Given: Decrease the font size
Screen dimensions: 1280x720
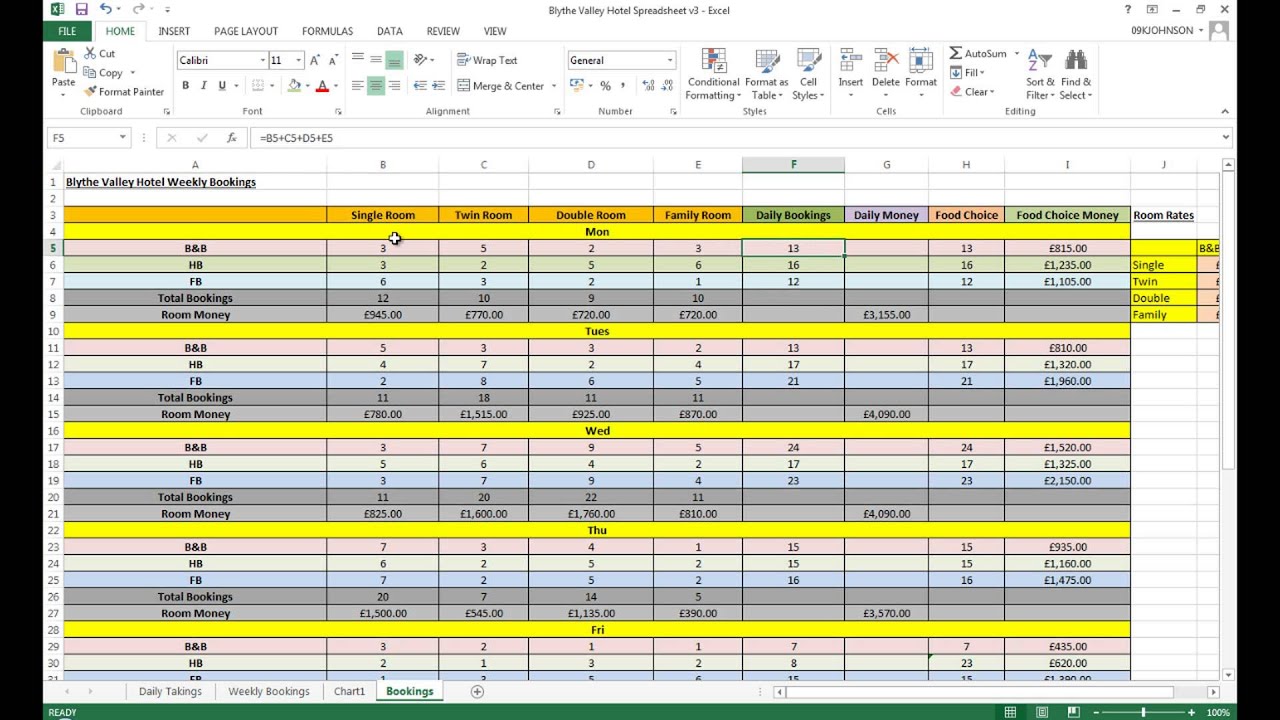Looking at the screenshot, I should click(x=332, y=60).
